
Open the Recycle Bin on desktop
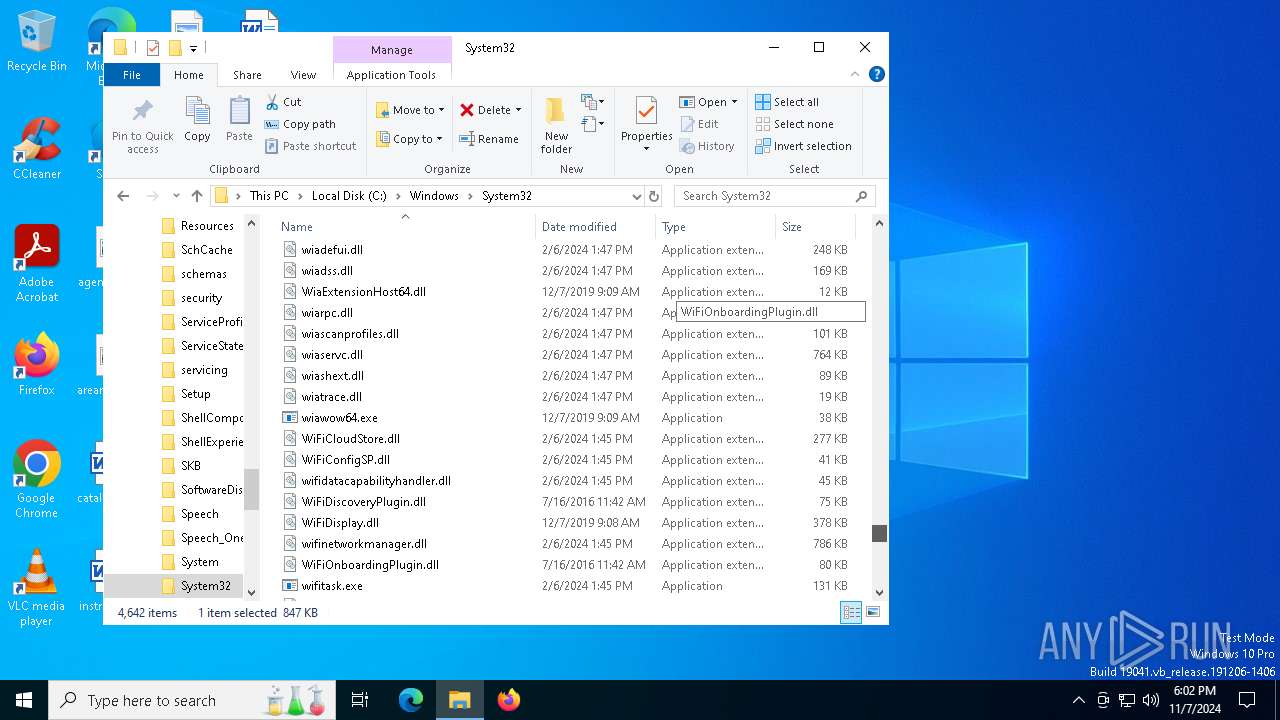(37, 42)
